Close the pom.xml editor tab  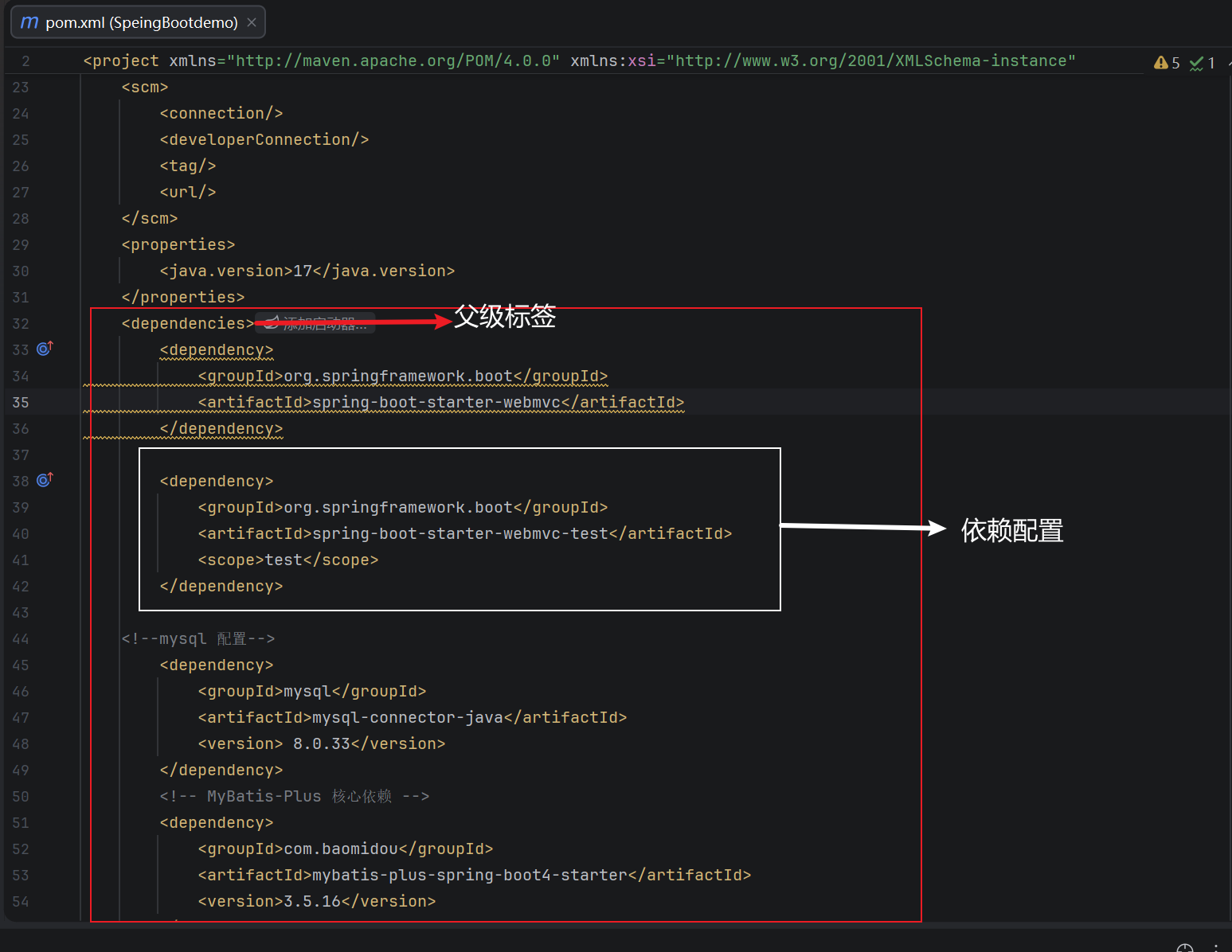[252, 22]
